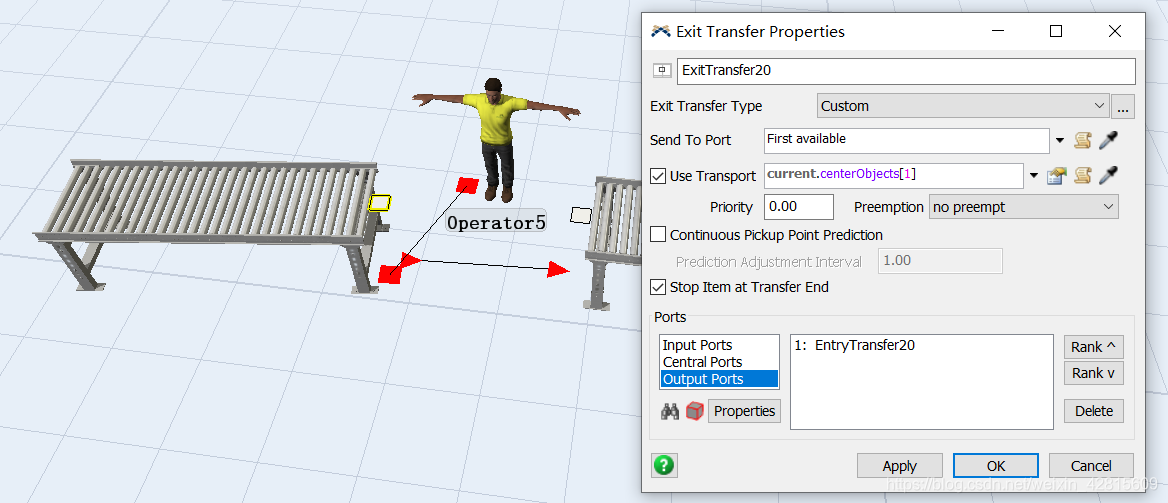Image resolution: width=1168 pixels, height=503 pixels.
Task: Enable Continuous Pickup Point Prediction
Action: click(658, 235)
